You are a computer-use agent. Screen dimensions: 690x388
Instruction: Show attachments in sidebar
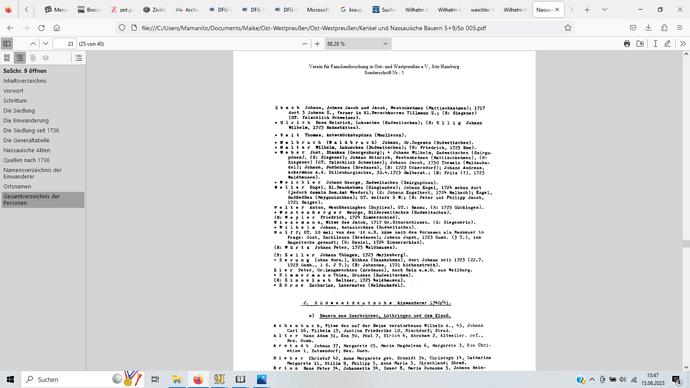coord(33,58)
